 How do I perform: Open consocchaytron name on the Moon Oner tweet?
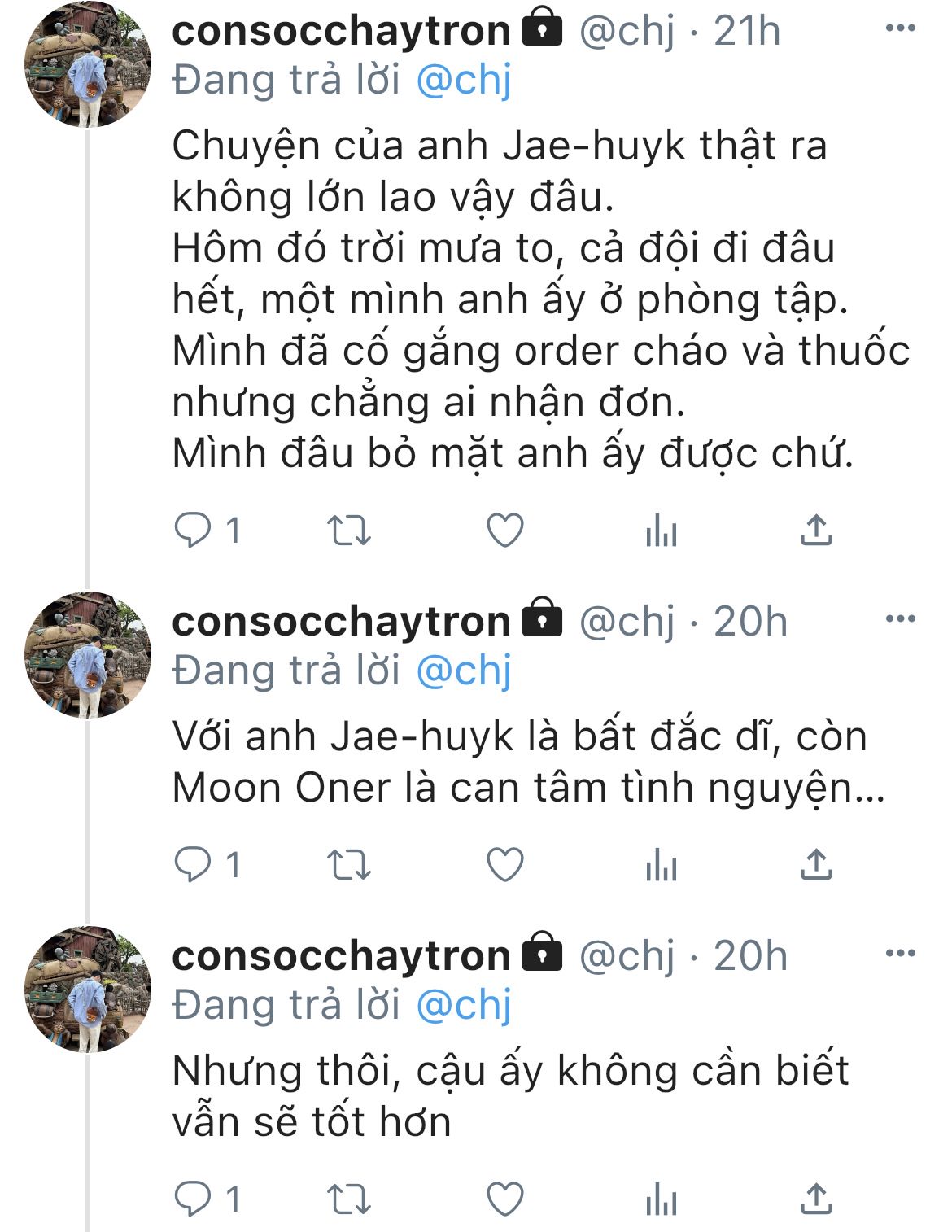click(341, 622)
